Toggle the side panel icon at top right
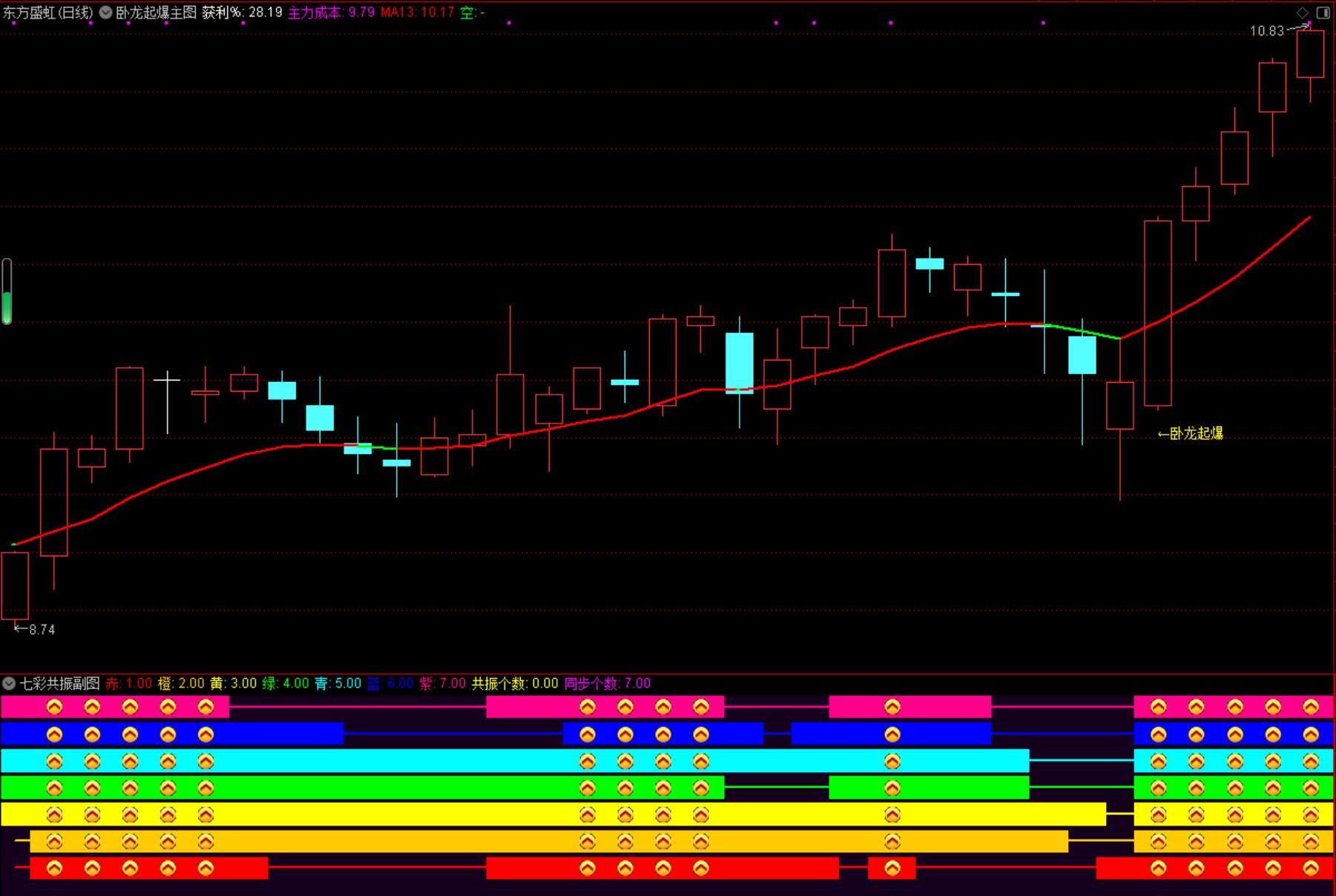Viewport: 1336px width, 896px height. point(1323,13)
